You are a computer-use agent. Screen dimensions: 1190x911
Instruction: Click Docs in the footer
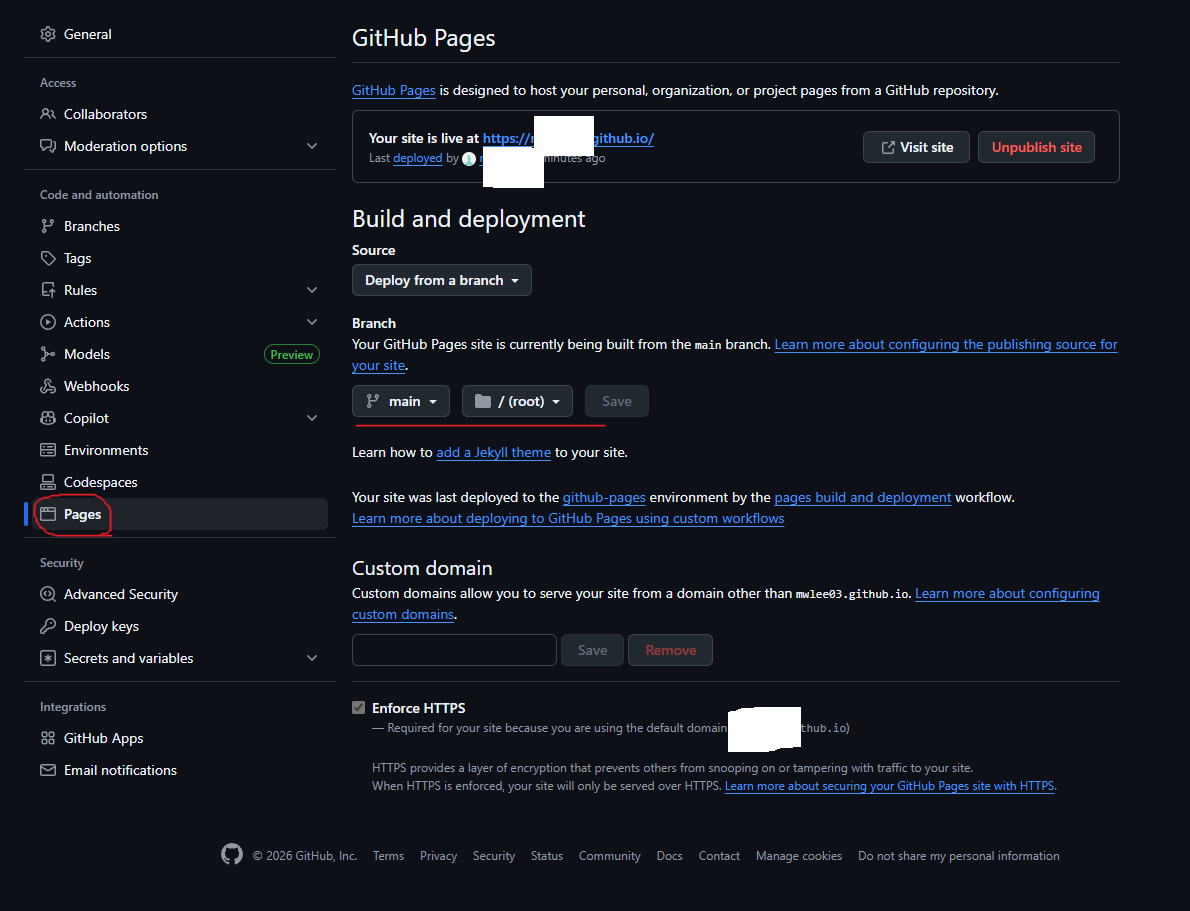669,856
